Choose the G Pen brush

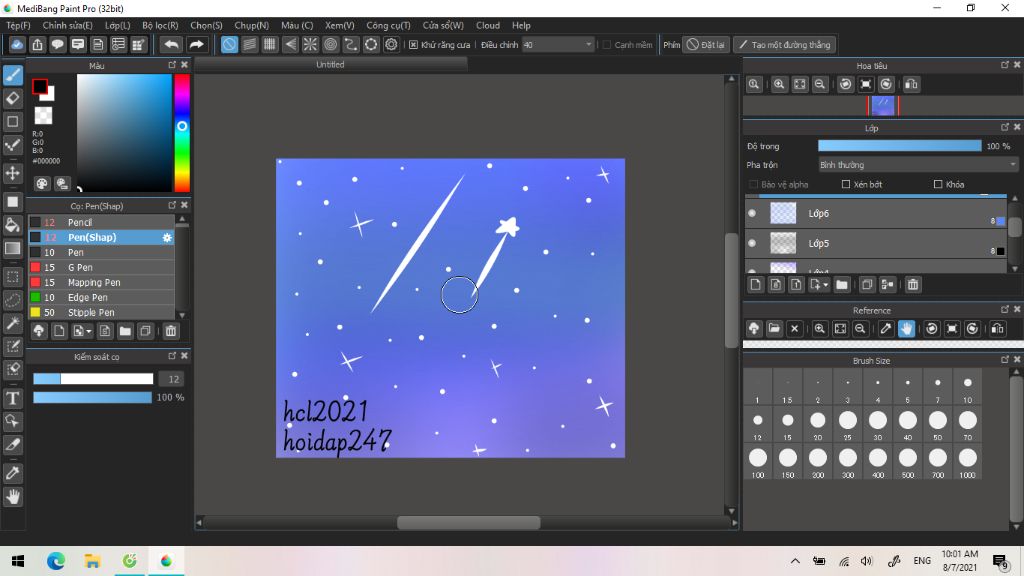(101, 268)
